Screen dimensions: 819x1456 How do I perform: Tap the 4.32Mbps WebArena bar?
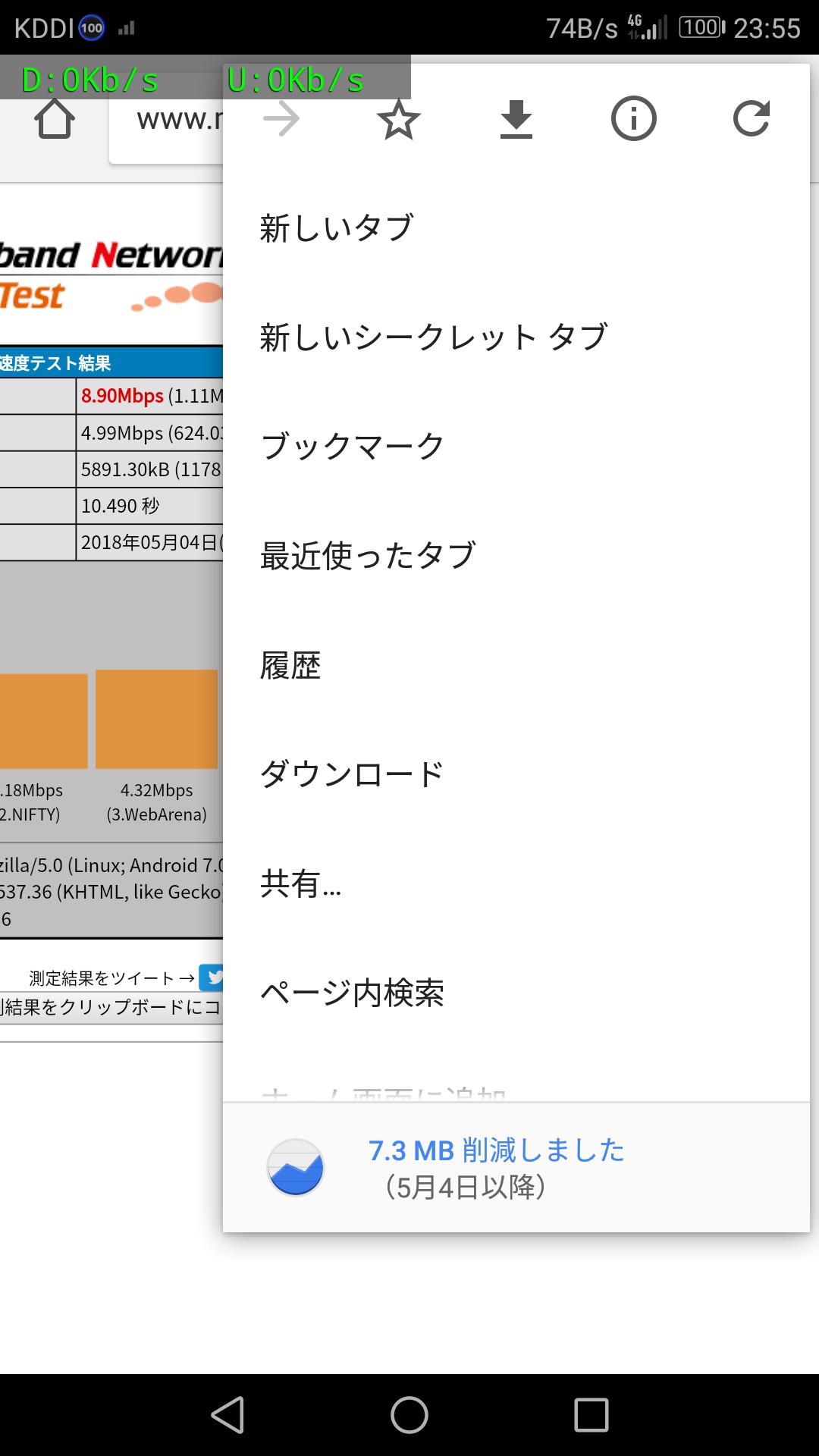[x=157, y=719]
